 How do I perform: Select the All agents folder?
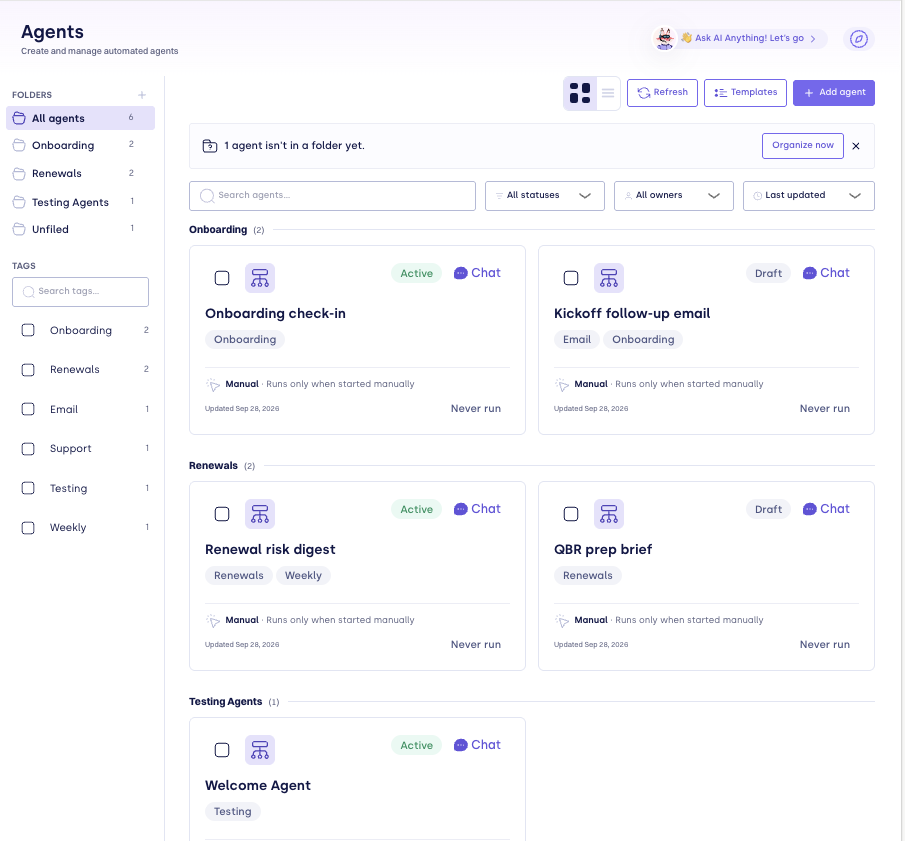point(80,118)
